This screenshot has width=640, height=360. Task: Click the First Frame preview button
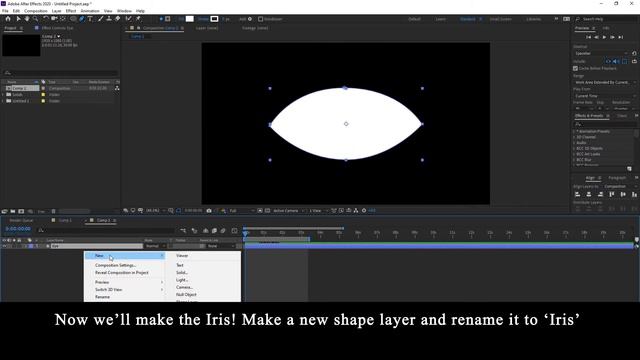tap(589, 37)
